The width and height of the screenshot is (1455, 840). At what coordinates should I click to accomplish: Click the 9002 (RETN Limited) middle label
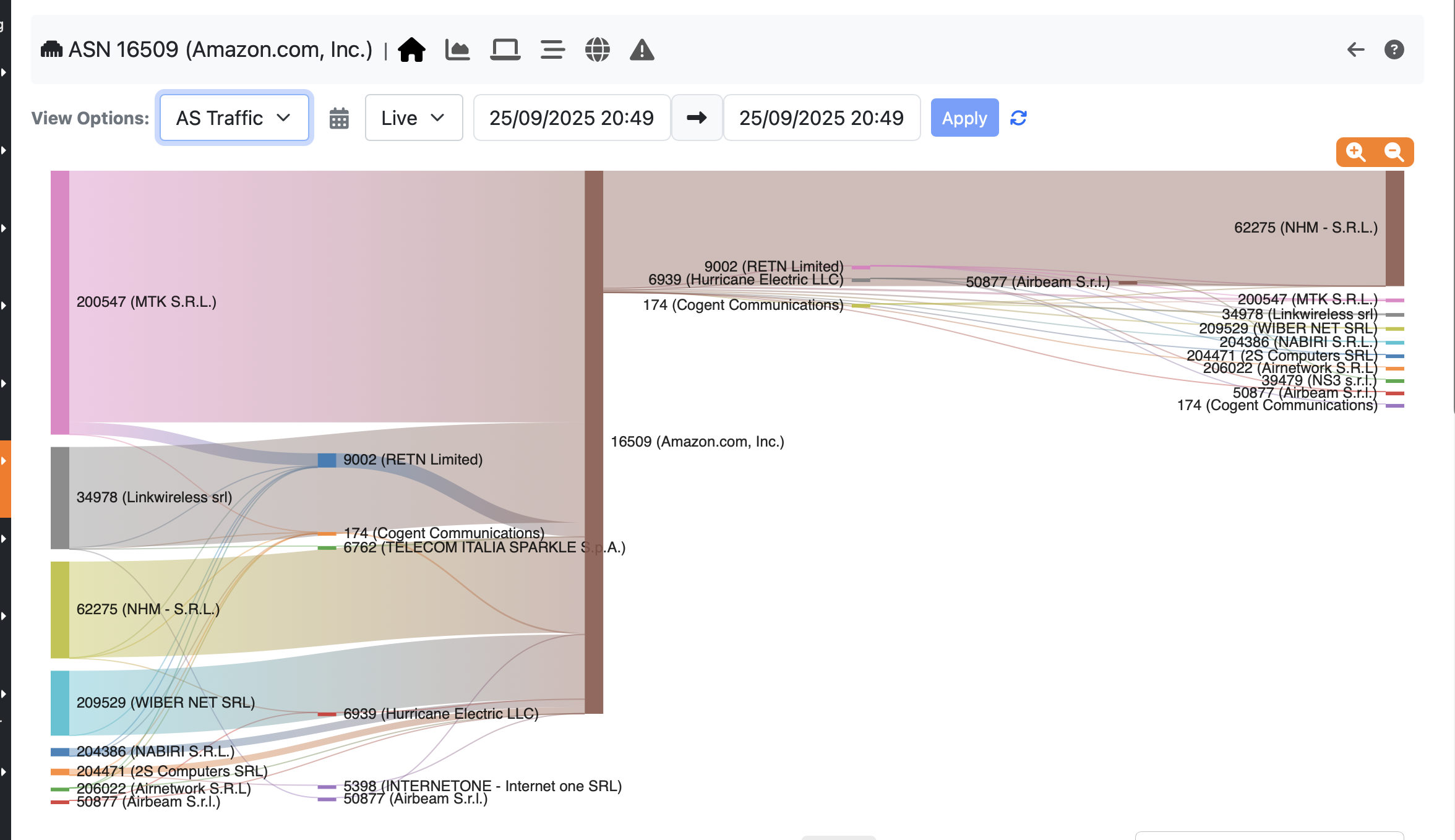click(413, 460)
